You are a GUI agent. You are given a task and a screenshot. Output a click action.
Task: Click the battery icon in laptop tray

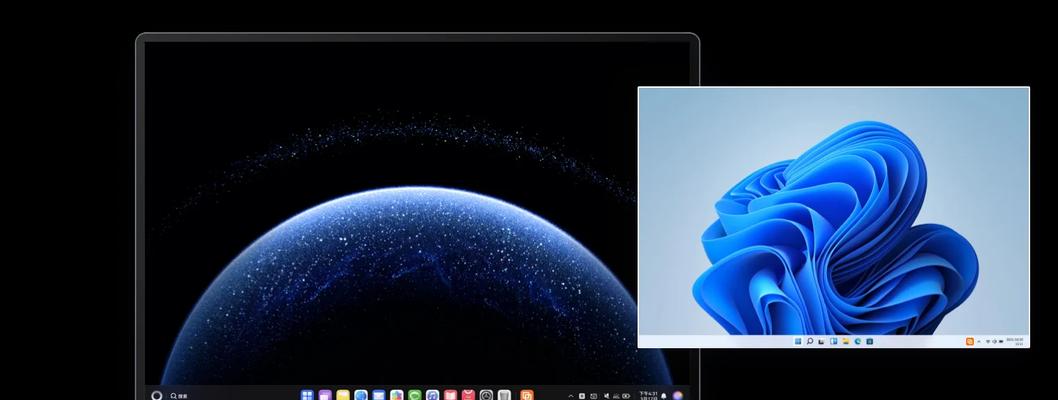point(626,396)
